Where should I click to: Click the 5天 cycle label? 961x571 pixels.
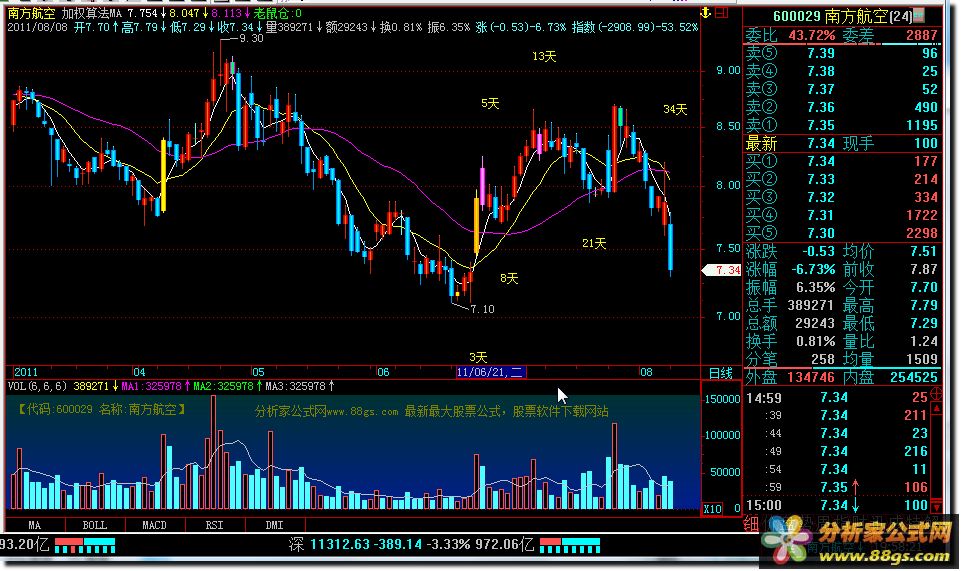(490, 104)
